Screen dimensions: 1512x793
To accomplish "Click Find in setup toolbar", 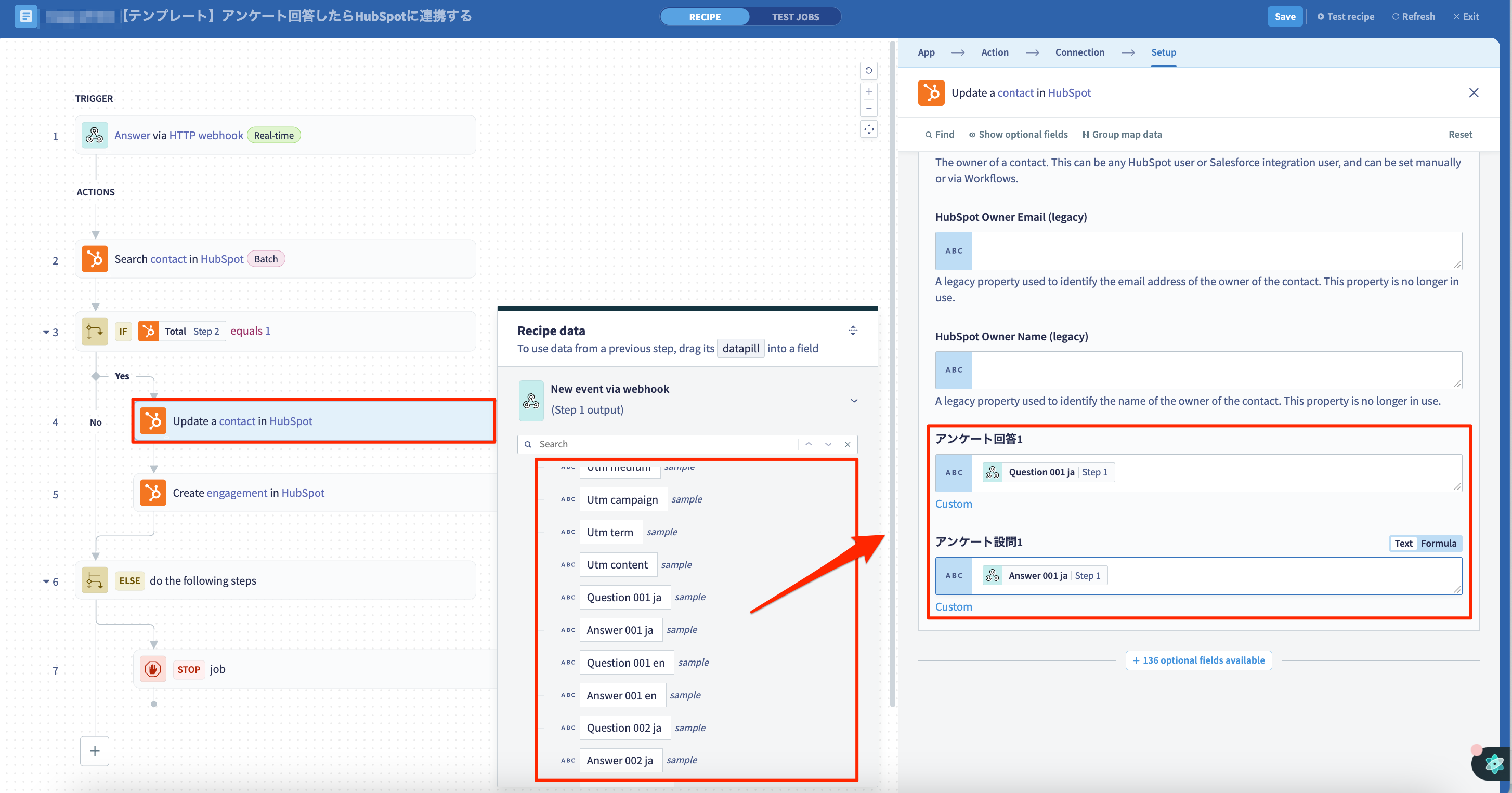I will [x=940, y=134].
